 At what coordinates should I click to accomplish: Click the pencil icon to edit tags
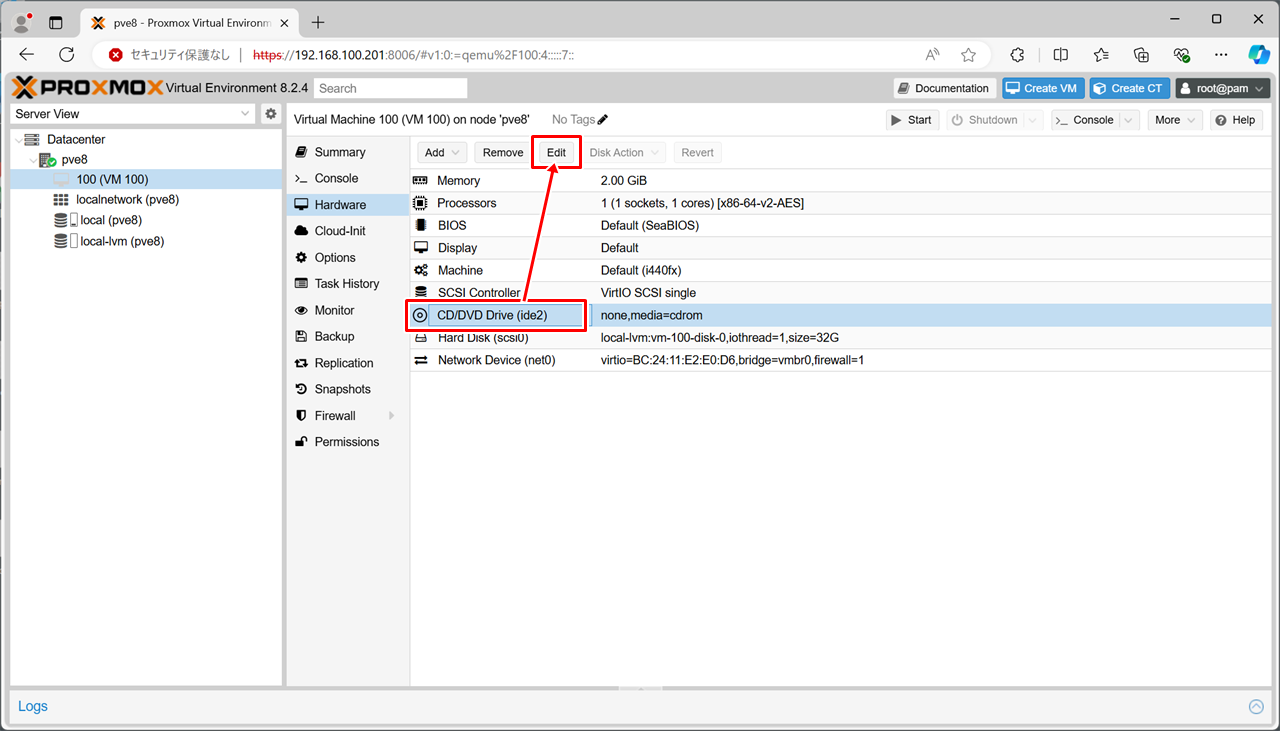pos(603,120)
